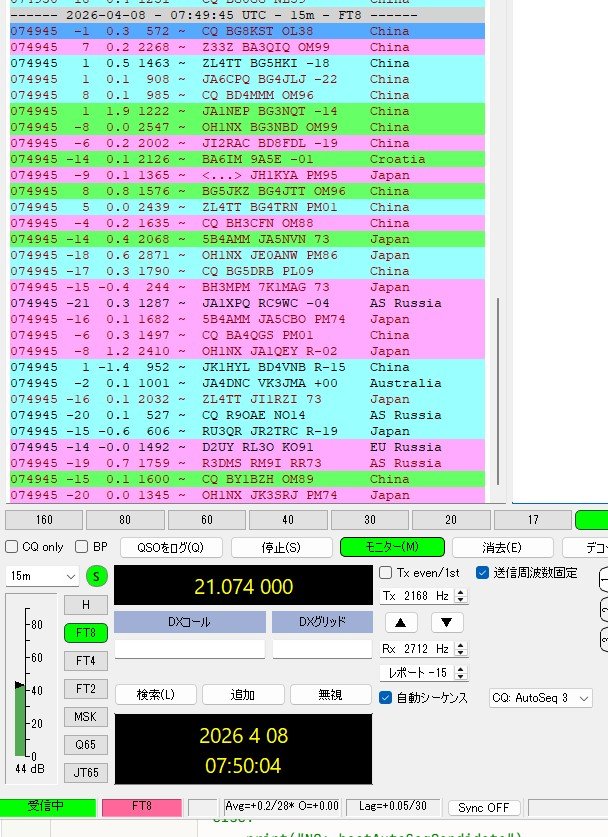608x837 pixels.
Task: Select decode row CQ BA4QGS PM01
Action: point(247,335)
